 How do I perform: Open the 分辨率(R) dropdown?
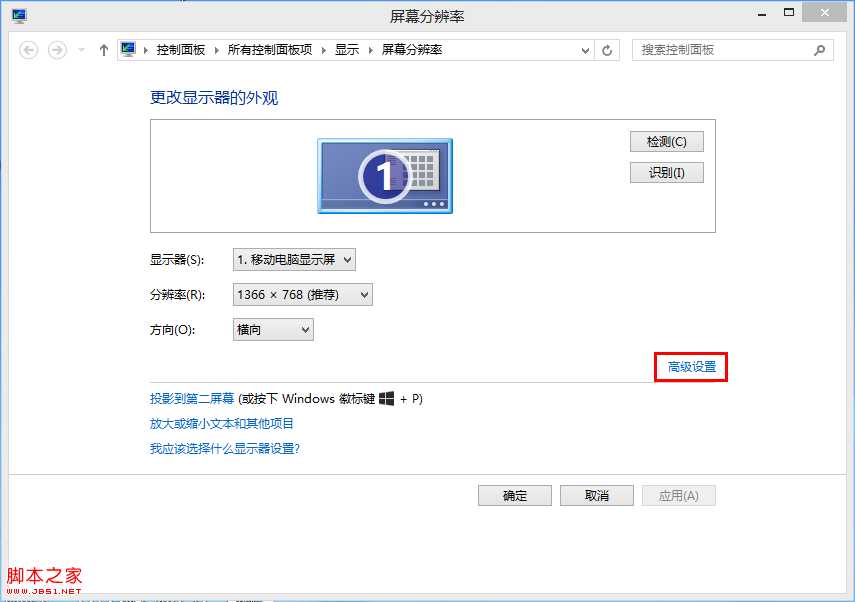point(303,294)
